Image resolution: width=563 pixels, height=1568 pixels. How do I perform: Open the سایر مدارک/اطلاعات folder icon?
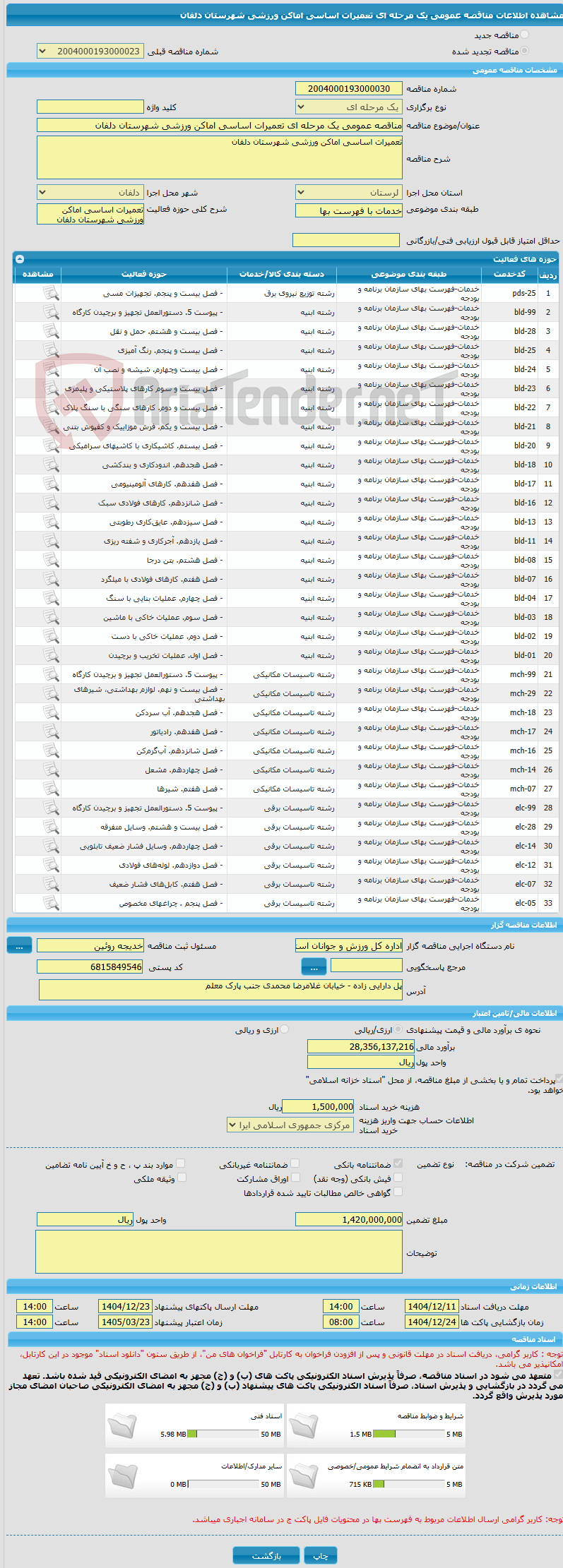point(123,1475)
